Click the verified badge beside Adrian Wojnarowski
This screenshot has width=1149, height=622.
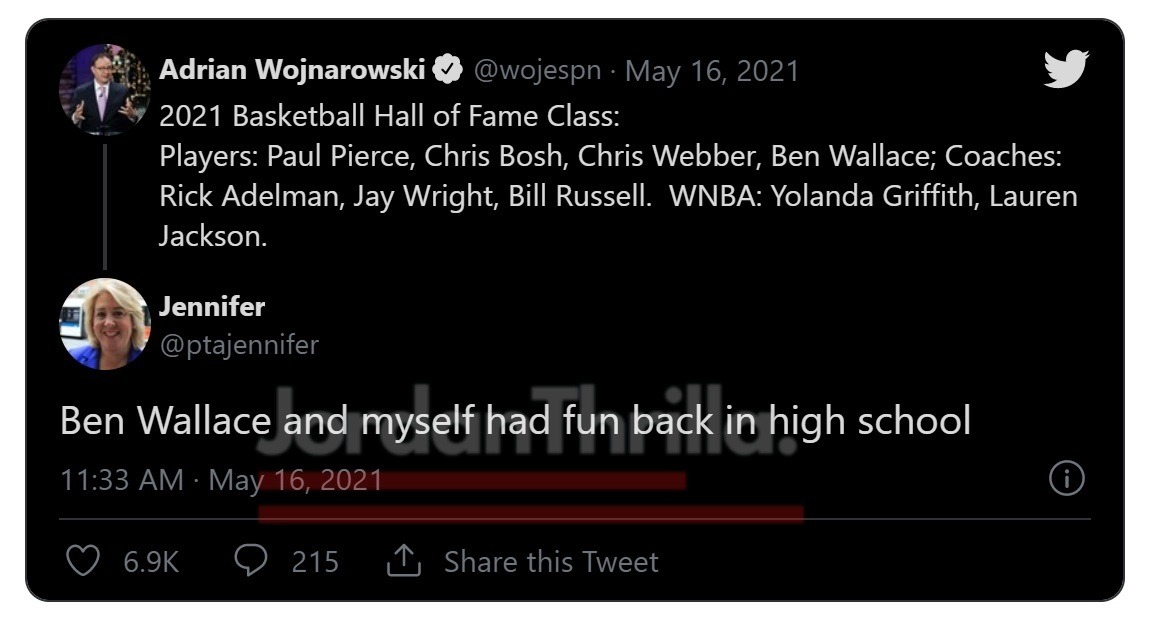pyautogui.click(x=446, y=71)
